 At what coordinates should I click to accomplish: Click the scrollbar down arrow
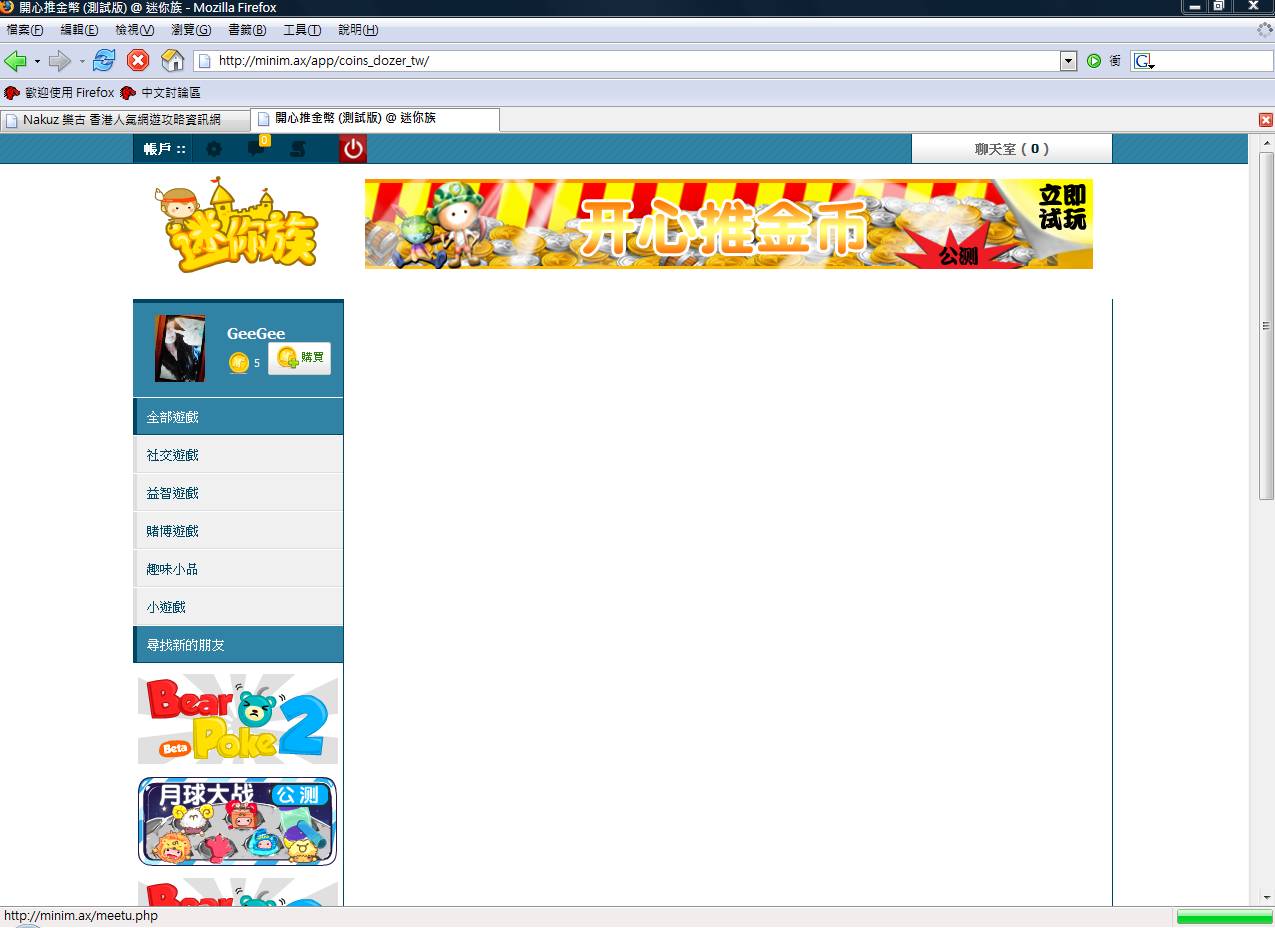coord(1266,898)
